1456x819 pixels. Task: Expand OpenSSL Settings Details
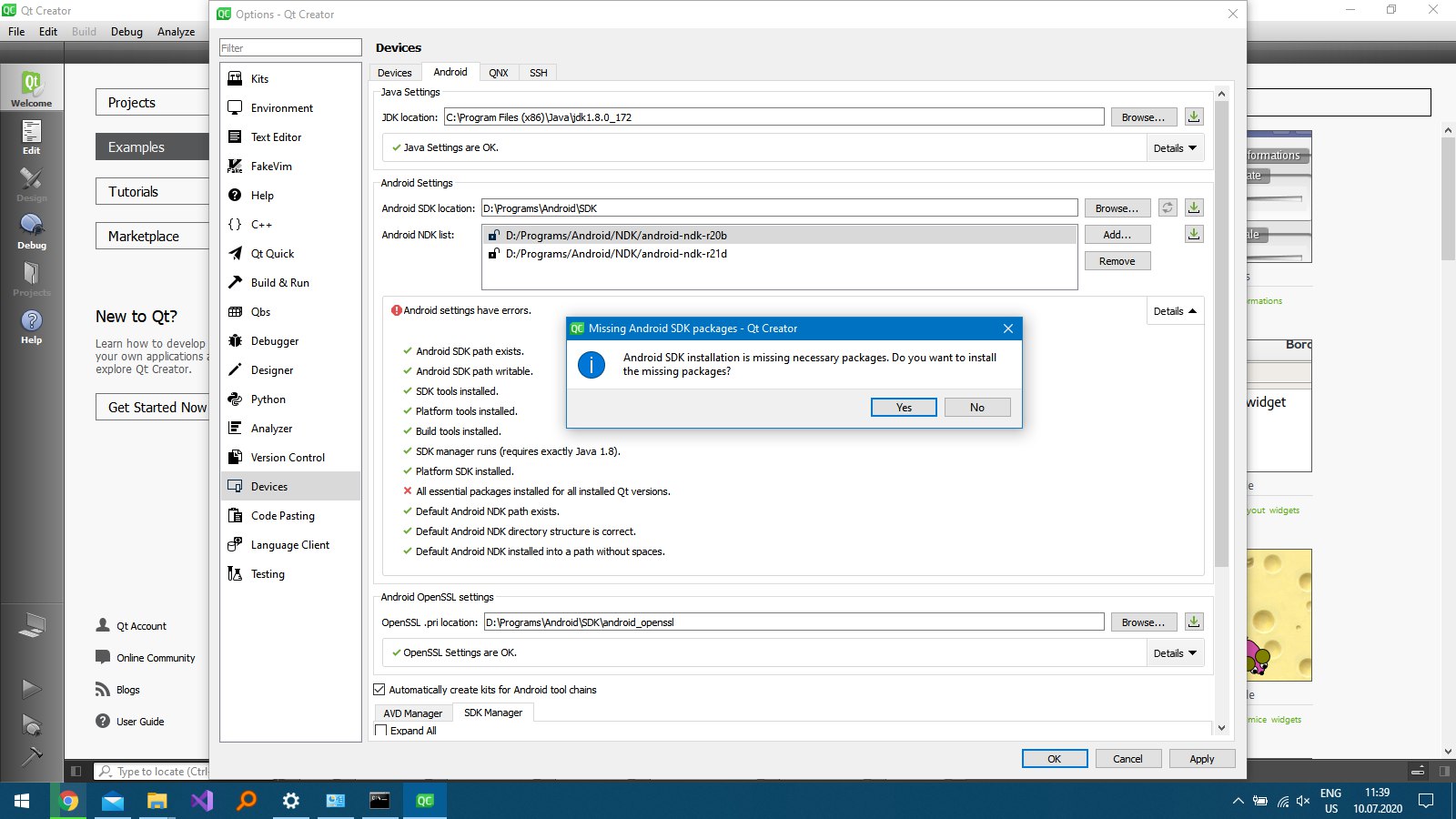[x=1175, y=653]
